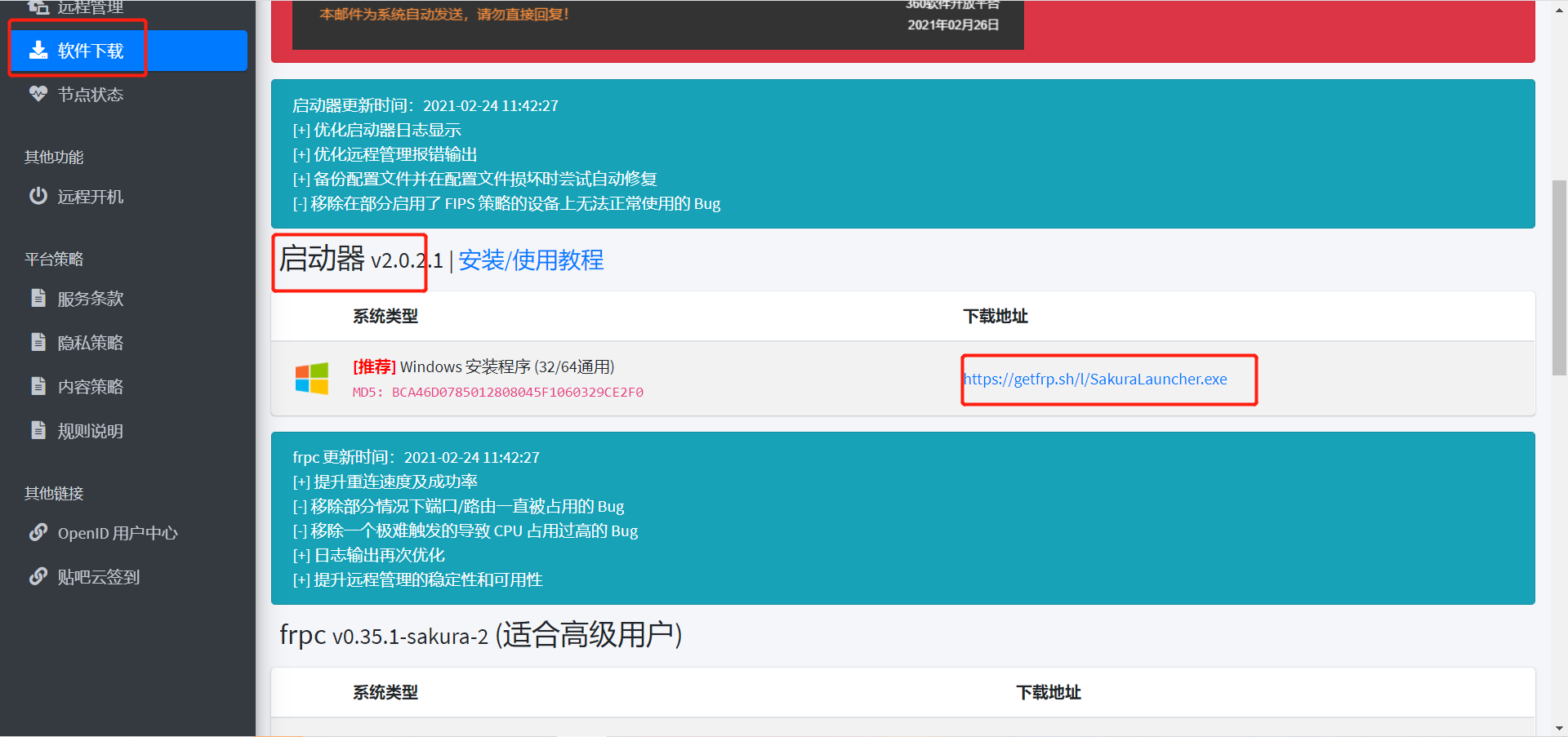Go to the 远程开机 sidebar item
Image resolution: width=1568 pixels, height=737 pixels.
click(x=128, y=197)
